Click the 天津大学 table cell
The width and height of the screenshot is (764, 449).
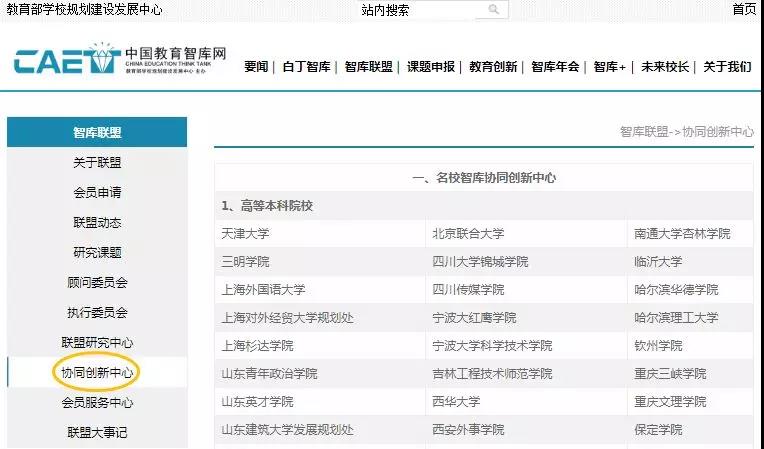[x=320, y=233]
